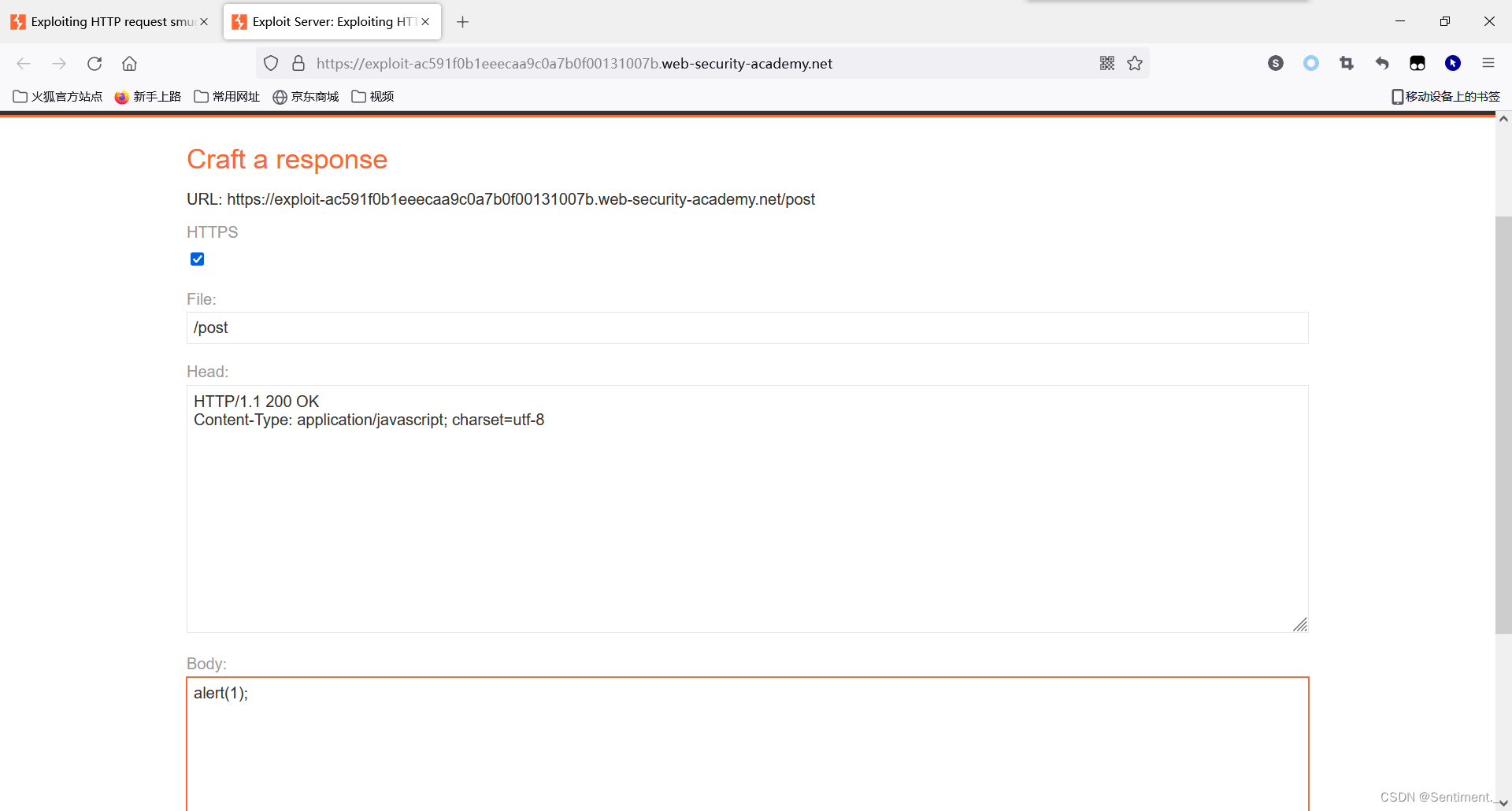Close the Exploit Server tab

[x=425, y=22]
